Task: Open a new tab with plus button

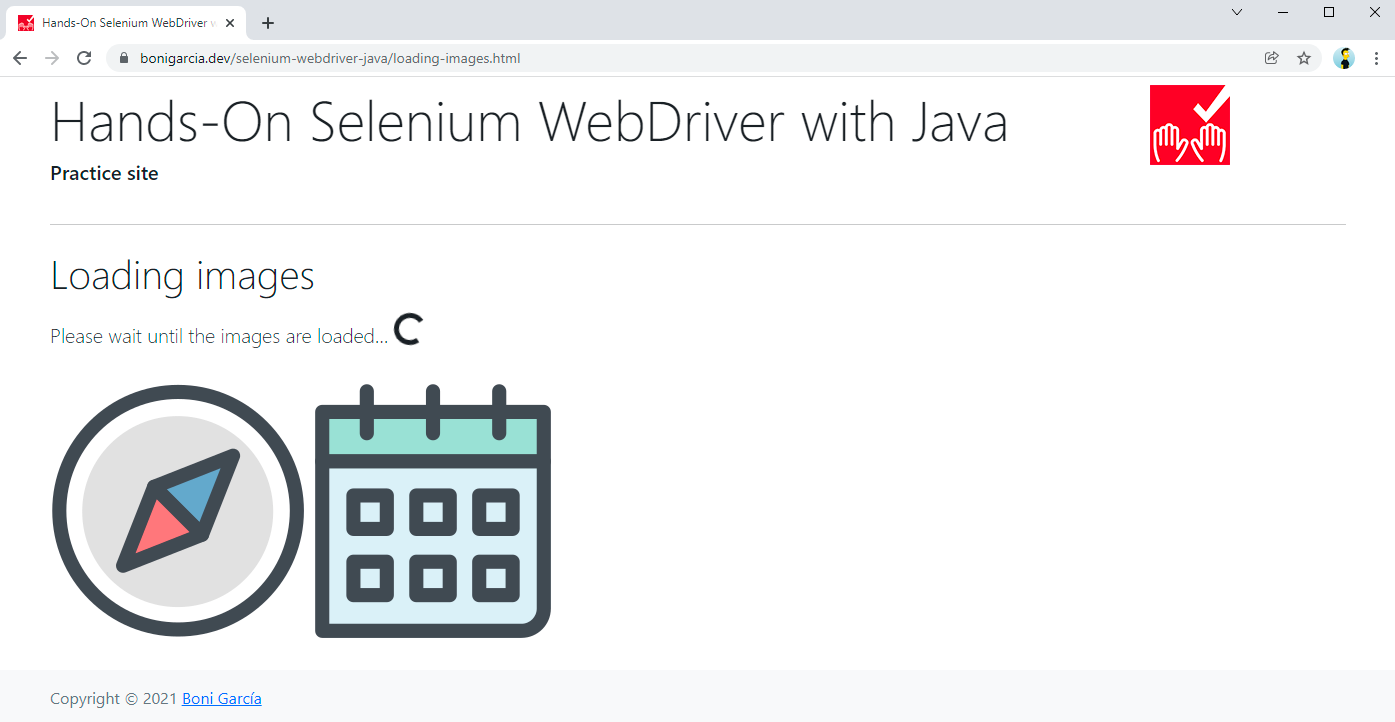Action: 268,23
